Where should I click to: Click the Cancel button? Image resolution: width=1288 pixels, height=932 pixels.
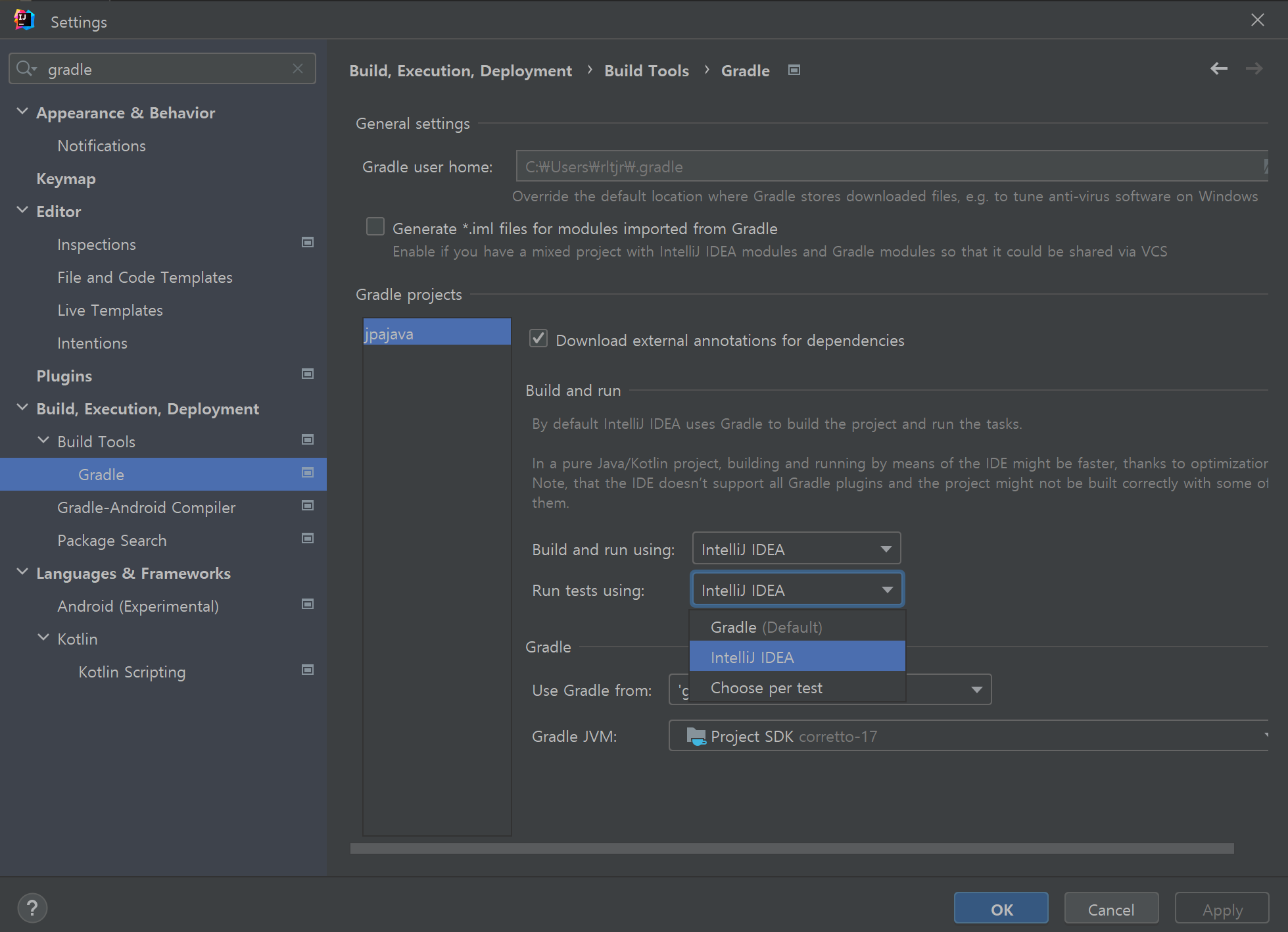point(1111,909)
